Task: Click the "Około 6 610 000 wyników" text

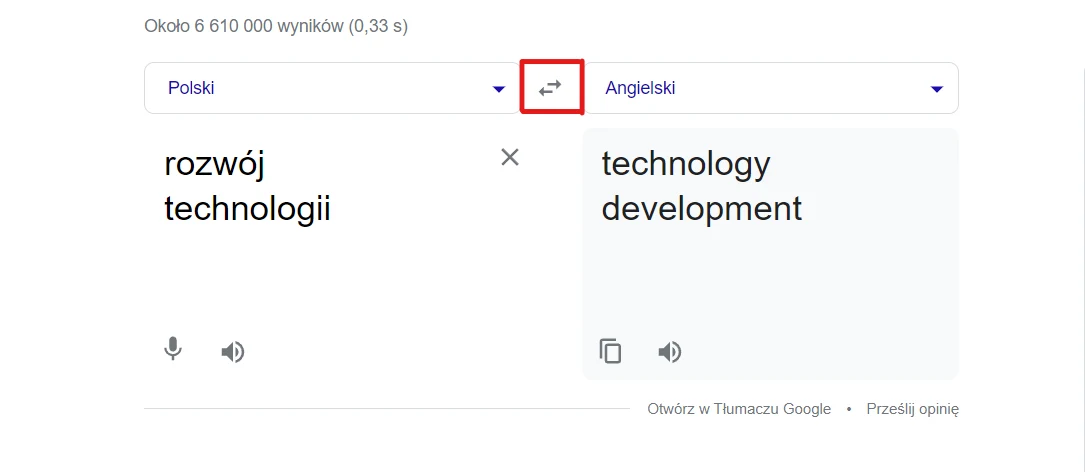Action: click(243, 27)
